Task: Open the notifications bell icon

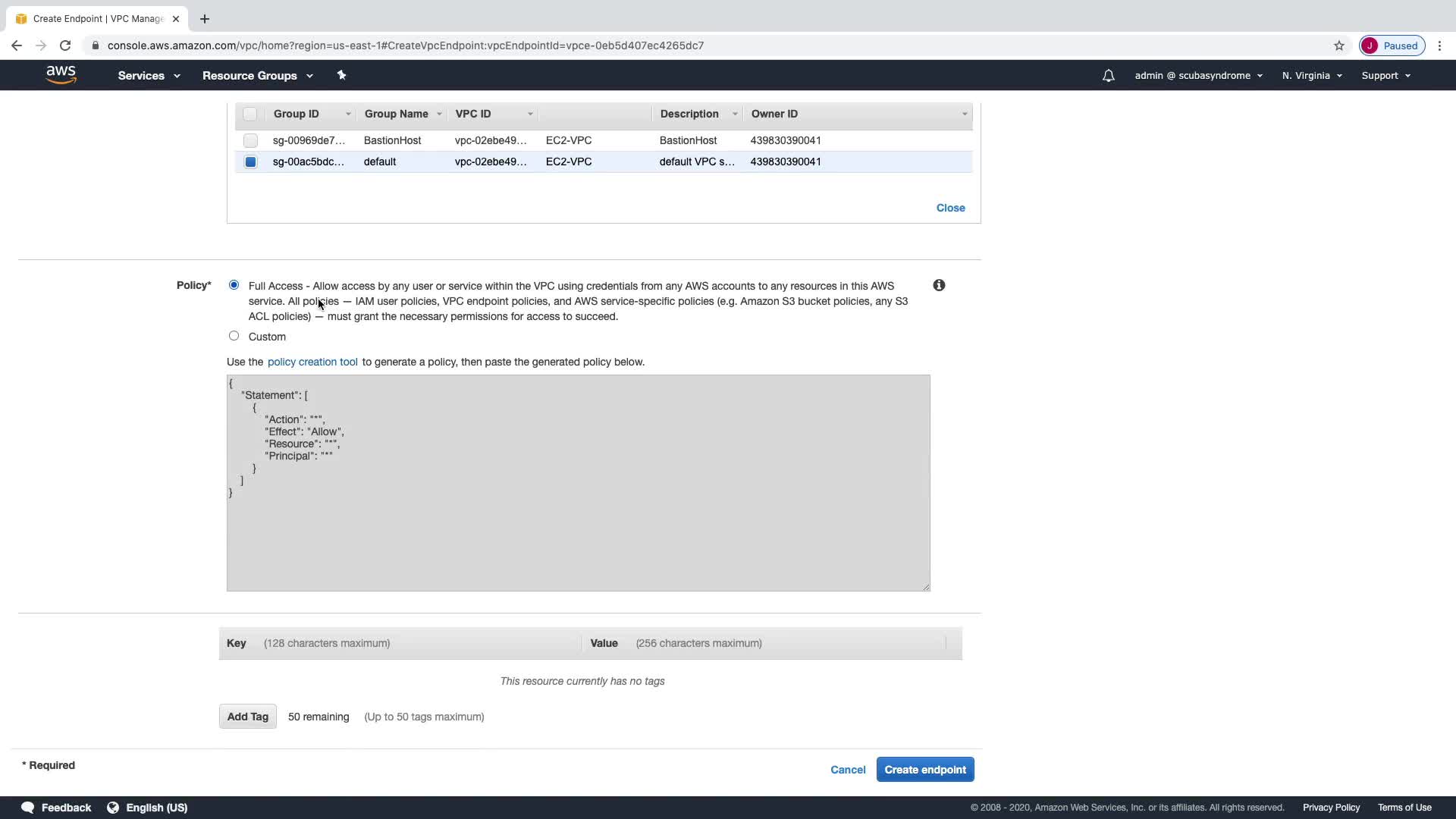Action: 1108,76
